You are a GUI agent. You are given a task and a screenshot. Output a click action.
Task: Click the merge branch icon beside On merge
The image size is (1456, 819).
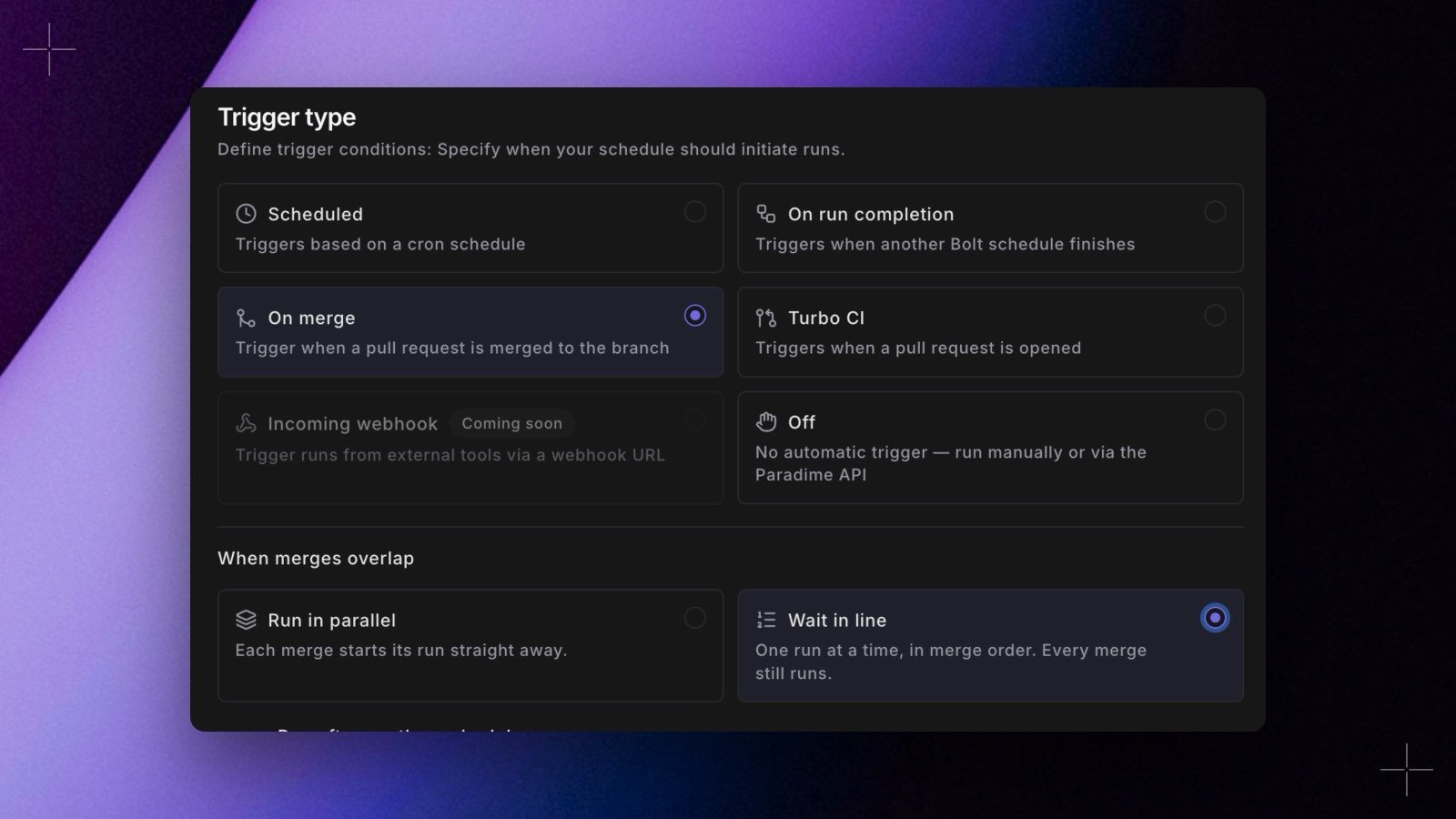click(x=246, y=318)
